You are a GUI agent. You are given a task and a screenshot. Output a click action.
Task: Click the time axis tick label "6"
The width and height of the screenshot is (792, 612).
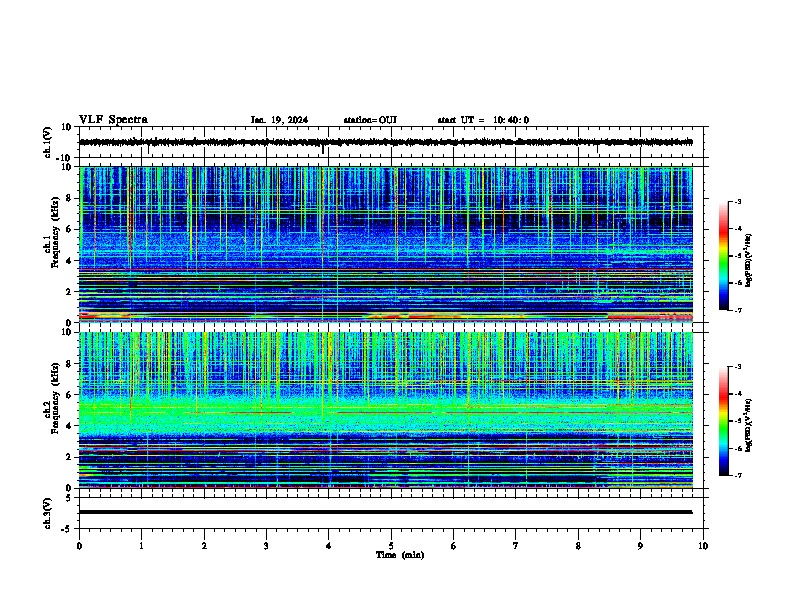(454, 546)
